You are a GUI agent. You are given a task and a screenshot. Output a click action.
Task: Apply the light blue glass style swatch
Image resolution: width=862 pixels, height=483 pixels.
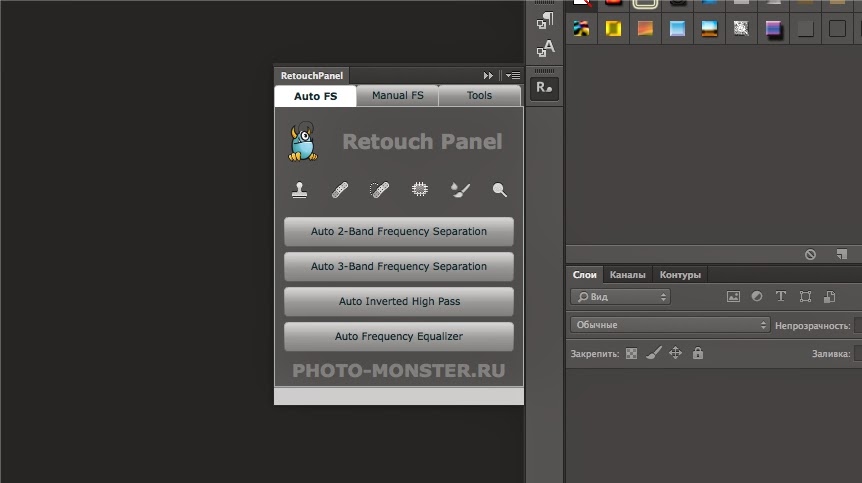(677, 29)
